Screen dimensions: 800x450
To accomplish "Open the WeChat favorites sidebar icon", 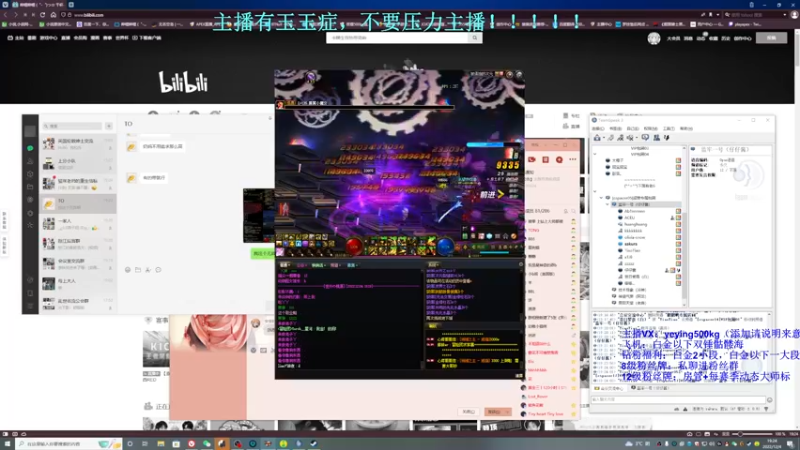I will point(30,174).
